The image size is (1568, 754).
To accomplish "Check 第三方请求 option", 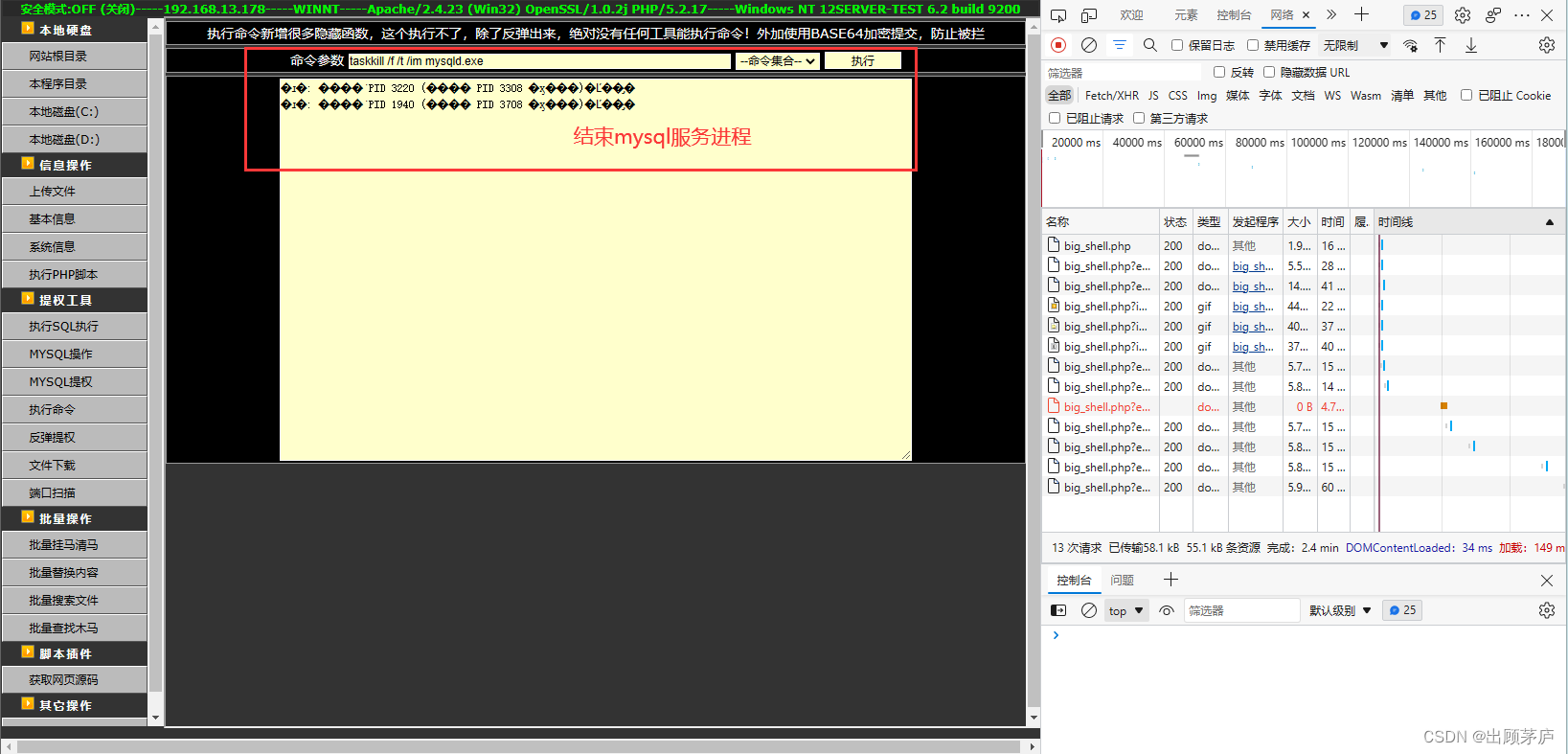I will click(1139, 118).
